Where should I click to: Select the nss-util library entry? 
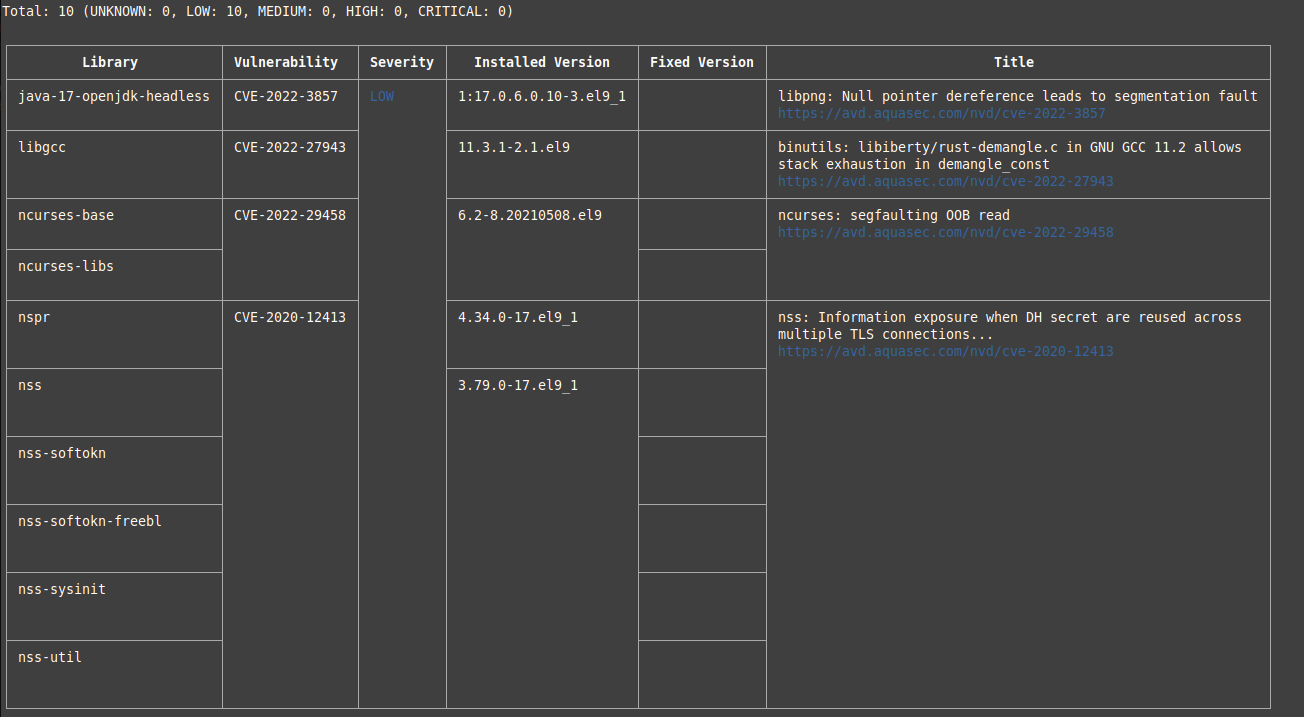[49, 656]
